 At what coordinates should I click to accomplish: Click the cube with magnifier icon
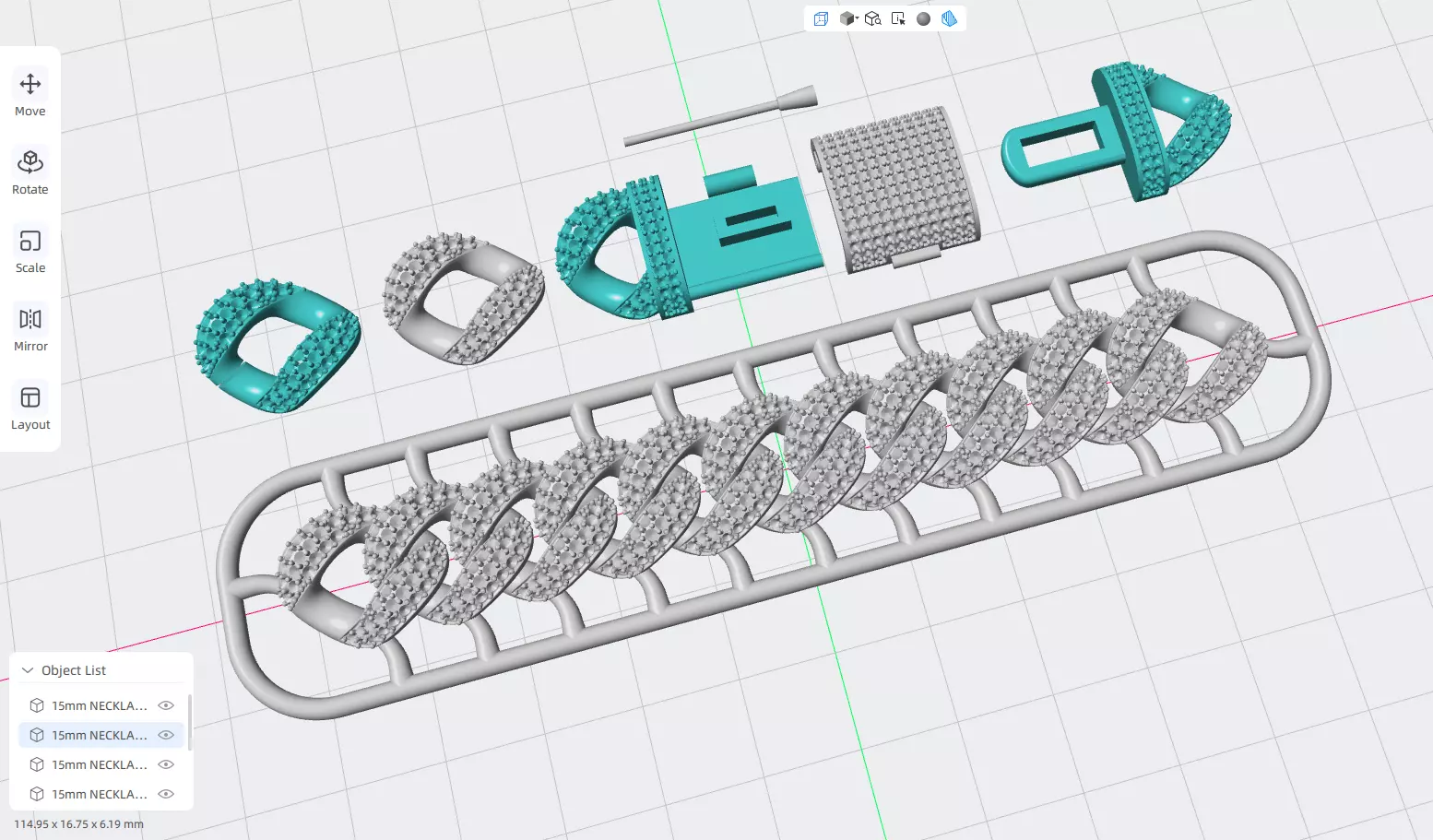click(x=872, y=18)
